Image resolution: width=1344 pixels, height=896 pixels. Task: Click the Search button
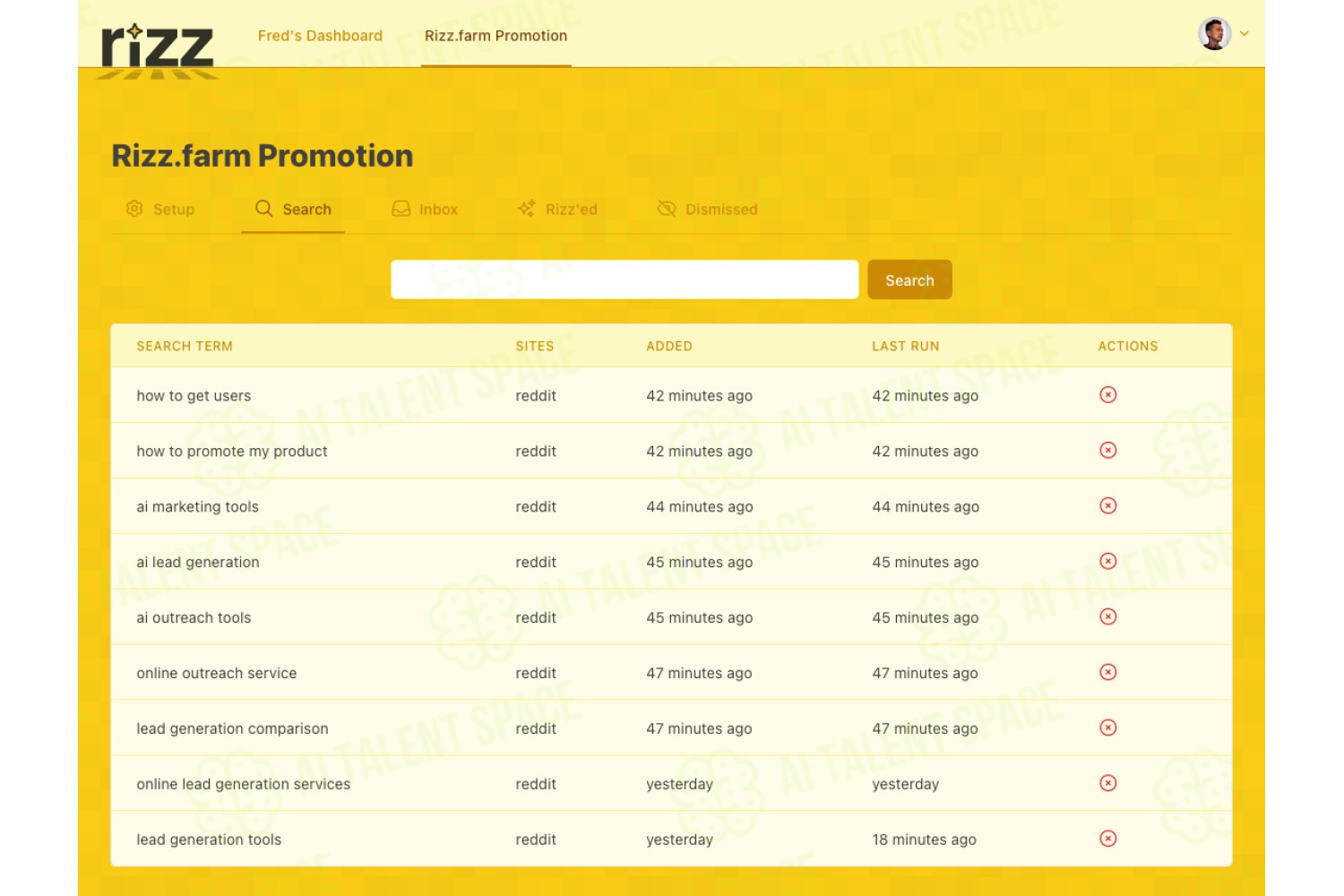point(909,280)
